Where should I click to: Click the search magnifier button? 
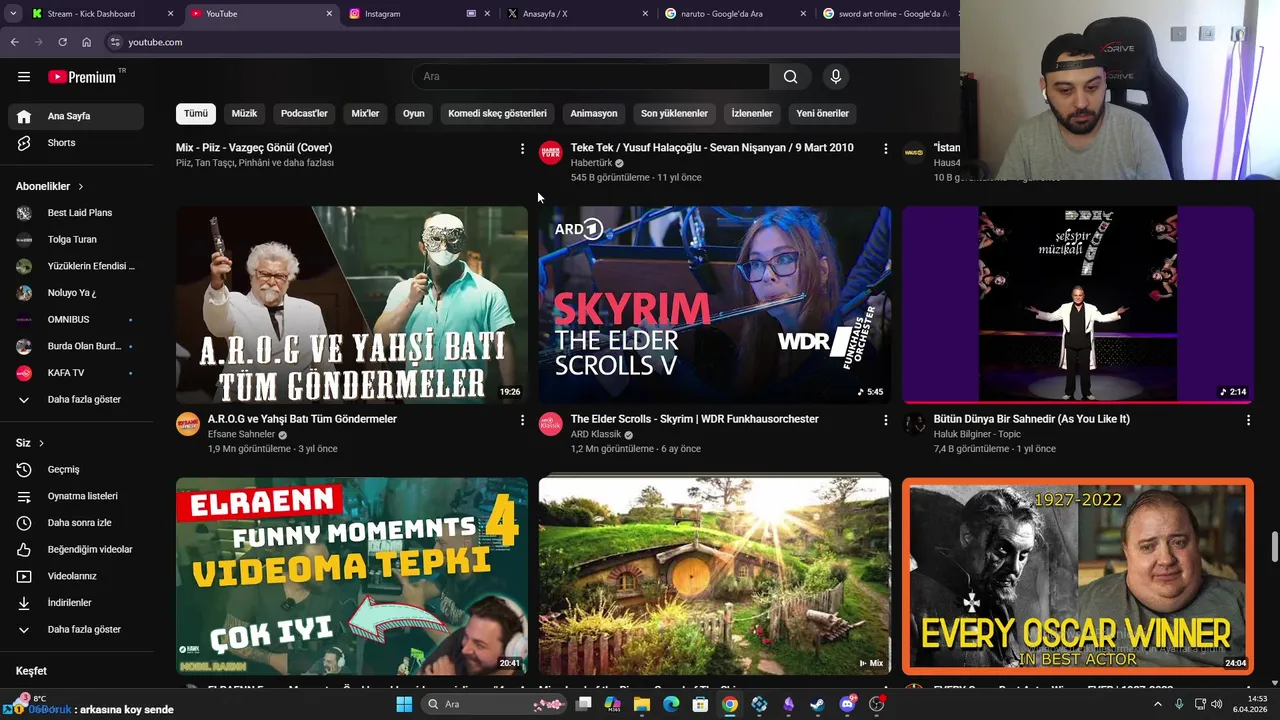tap(791, 77)
